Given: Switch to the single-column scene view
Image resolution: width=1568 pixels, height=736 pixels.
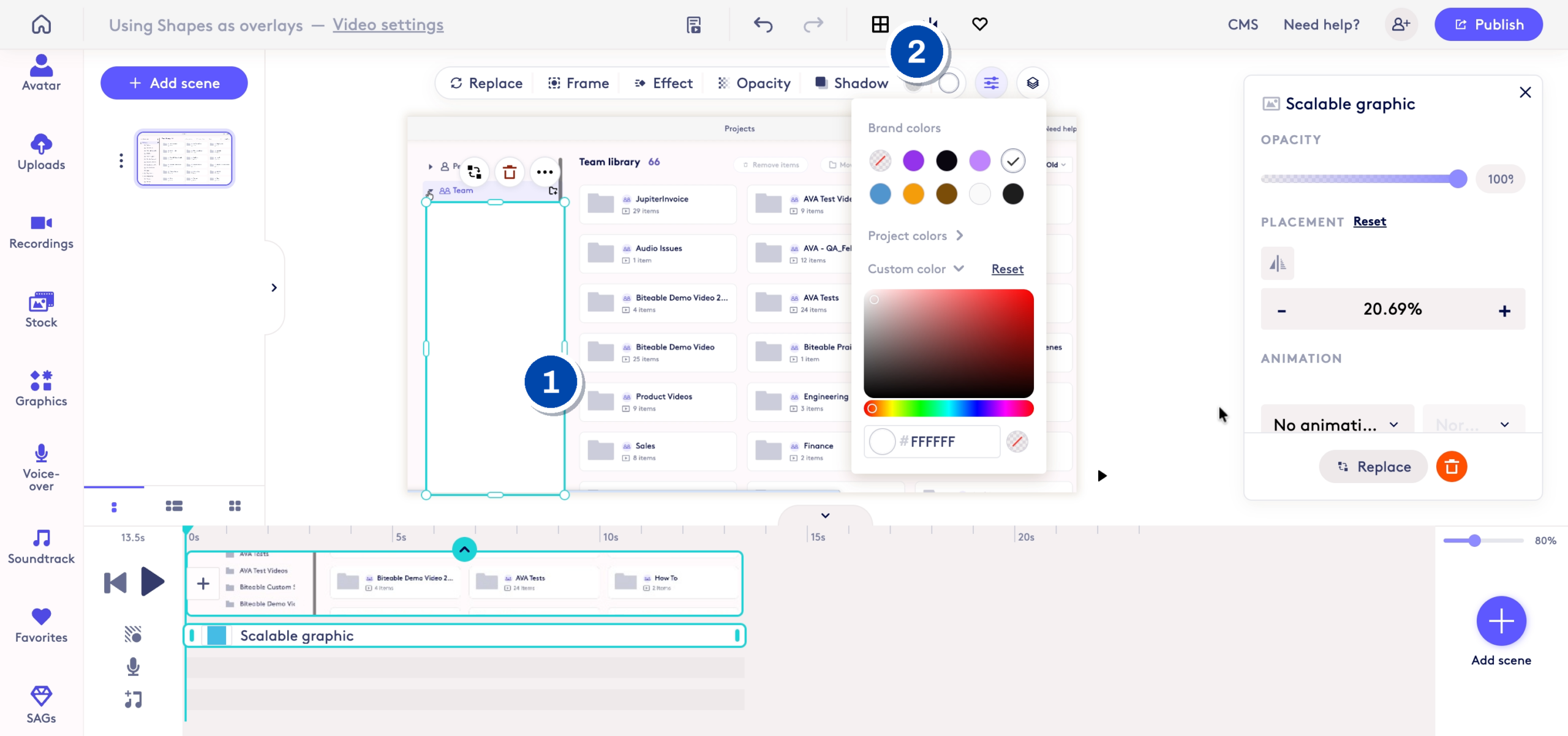Looking at the screenshot, I should tap(114, 506).
